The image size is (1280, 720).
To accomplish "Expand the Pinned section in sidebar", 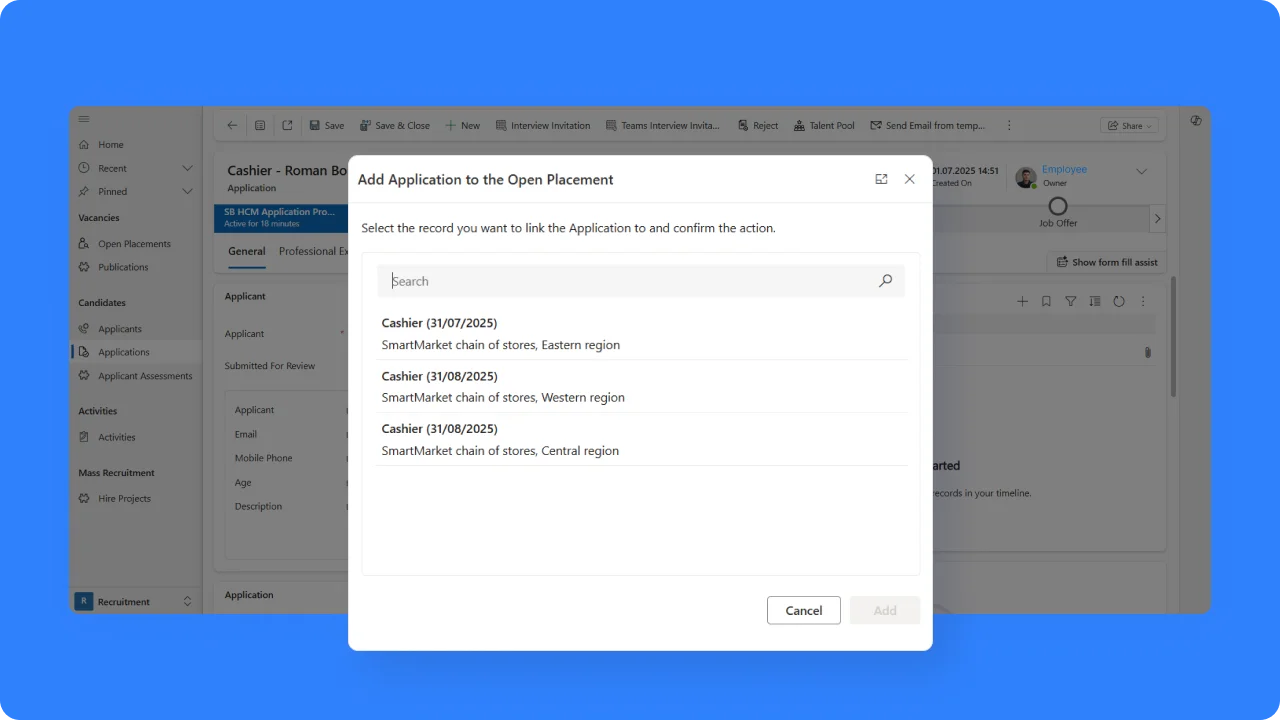I will pos(187,191).
